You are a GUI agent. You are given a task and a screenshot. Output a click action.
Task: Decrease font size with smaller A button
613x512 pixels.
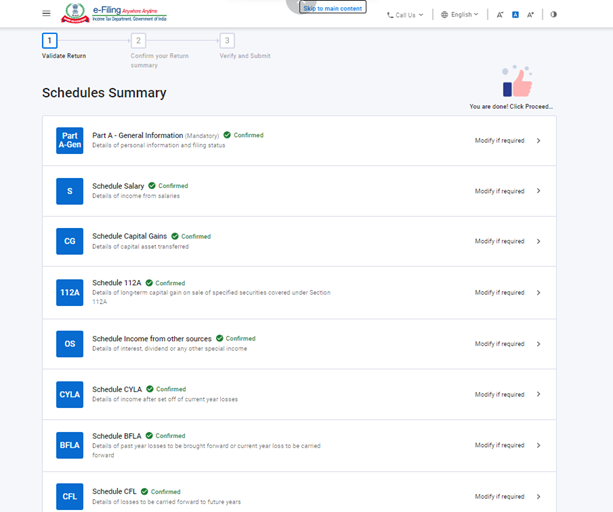(x=500, y=15)
